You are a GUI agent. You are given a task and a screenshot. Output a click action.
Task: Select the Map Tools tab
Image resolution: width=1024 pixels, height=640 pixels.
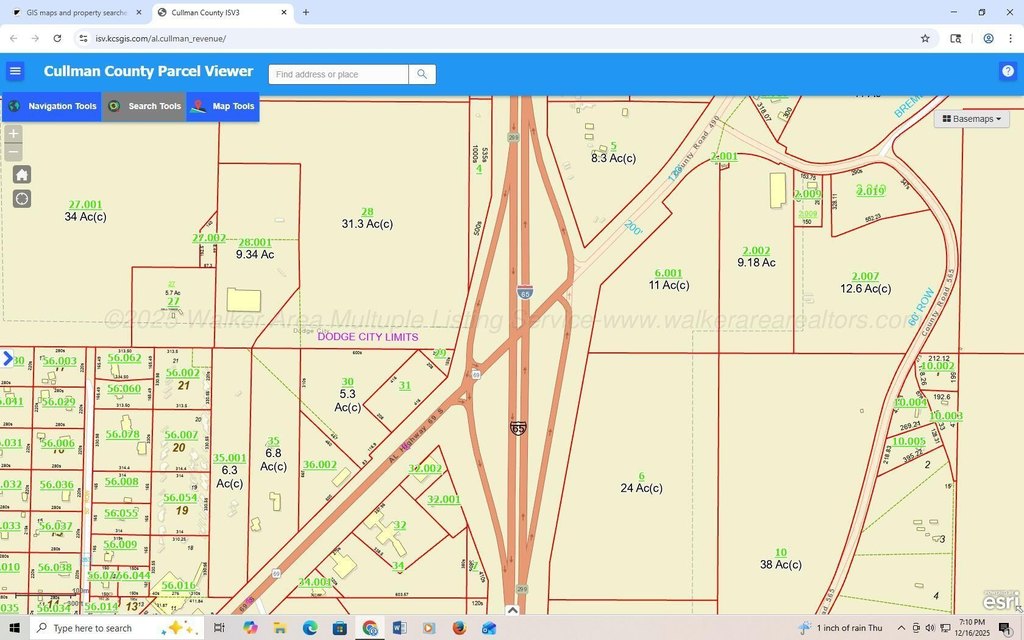(223, 106)
